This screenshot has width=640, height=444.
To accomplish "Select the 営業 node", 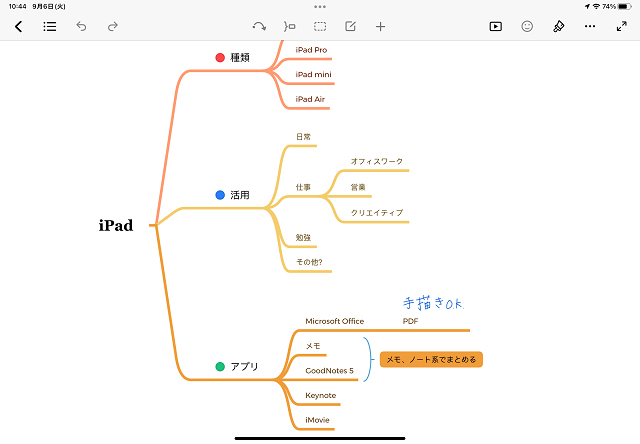I will [358, 187].
